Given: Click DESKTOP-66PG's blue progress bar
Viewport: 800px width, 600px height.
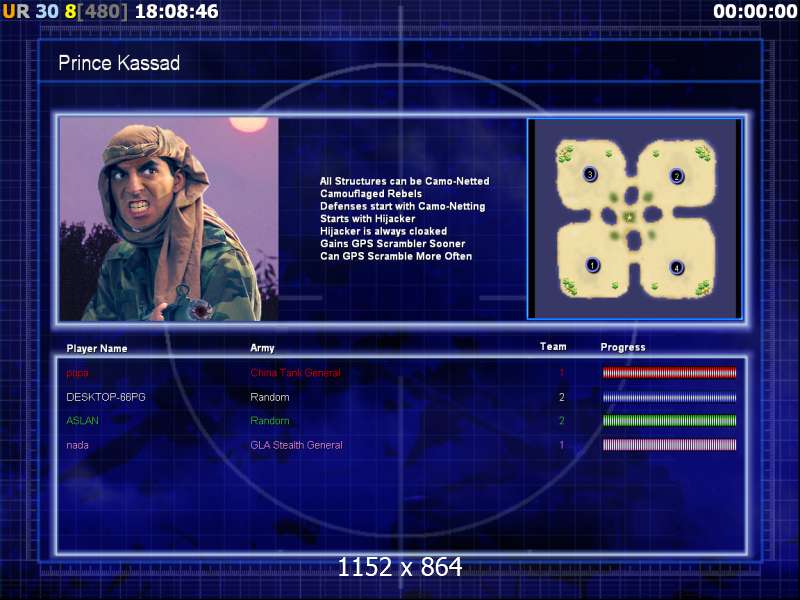Looking at the screenshot, I should (669, 397).
